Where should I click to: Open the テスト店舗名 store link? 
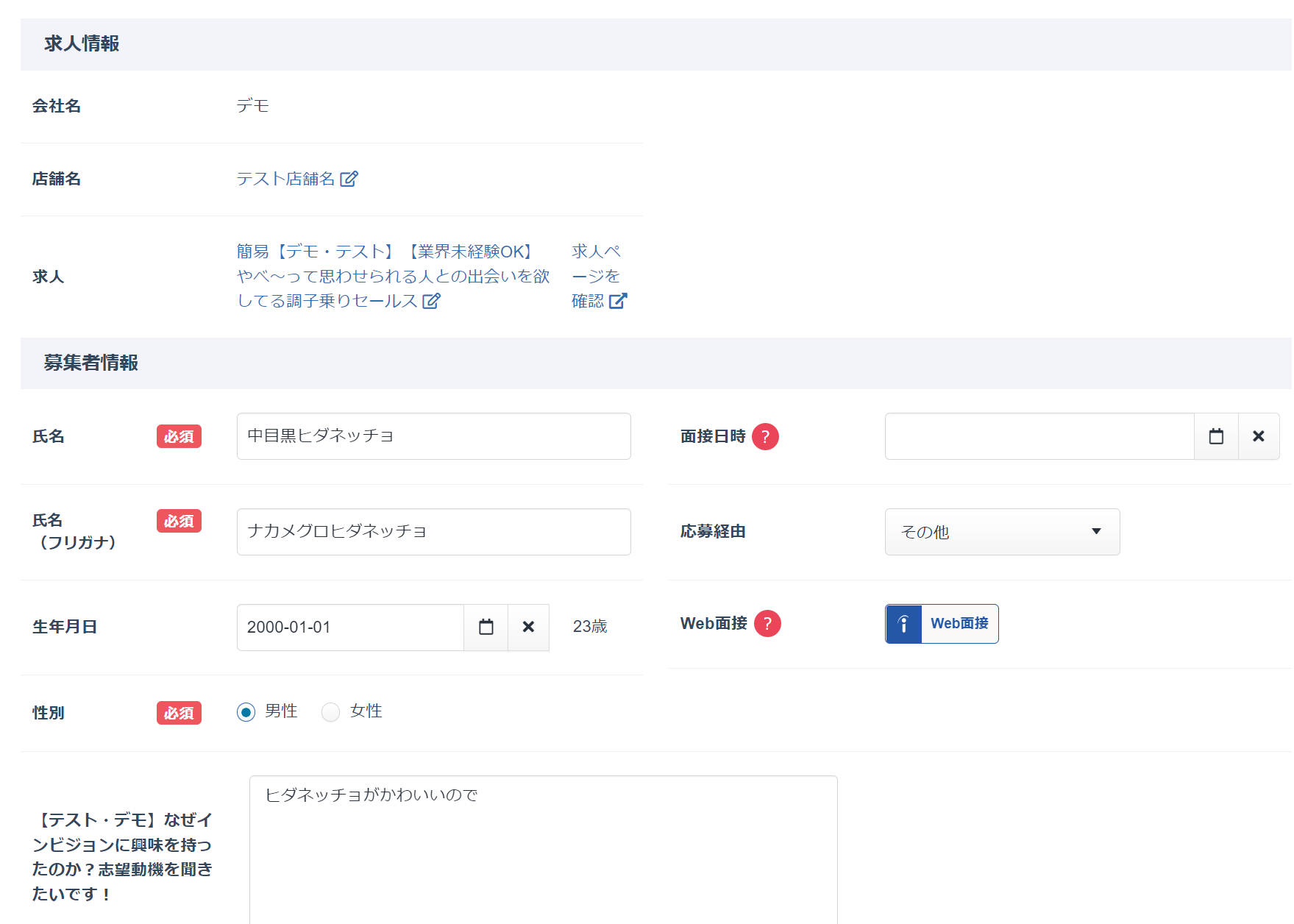click(x=285, y=179)
